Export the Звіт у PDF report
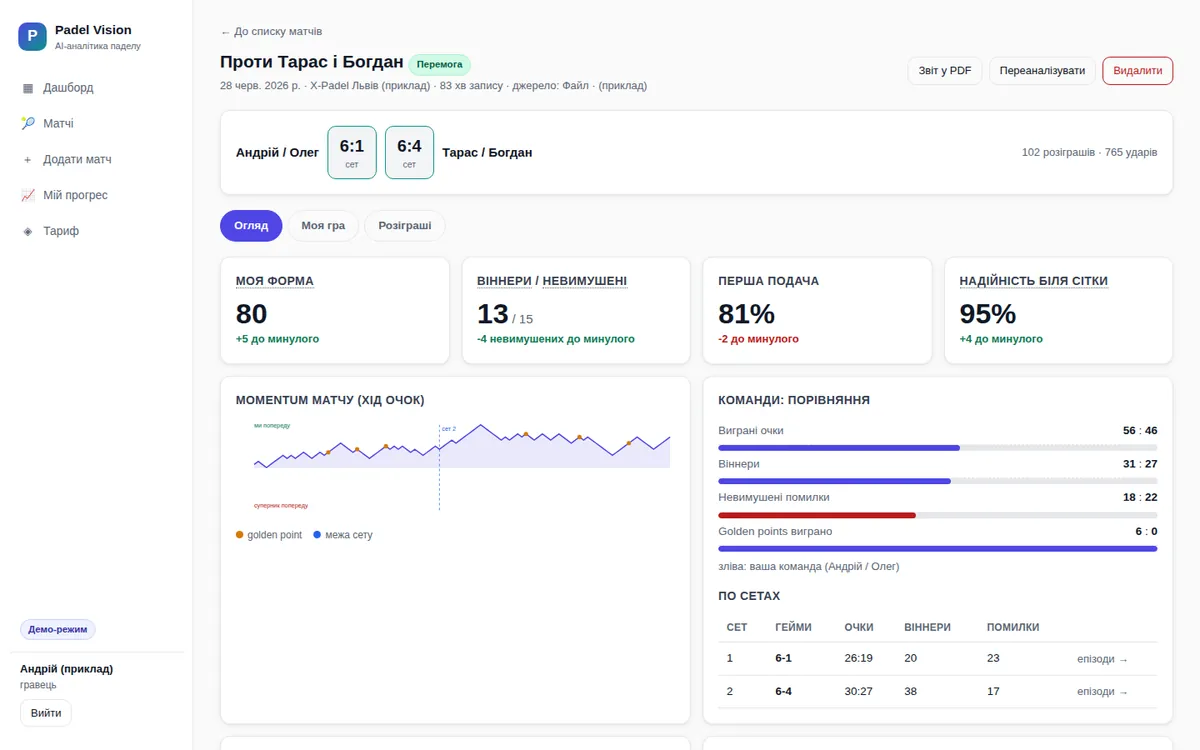 point(945,71)
